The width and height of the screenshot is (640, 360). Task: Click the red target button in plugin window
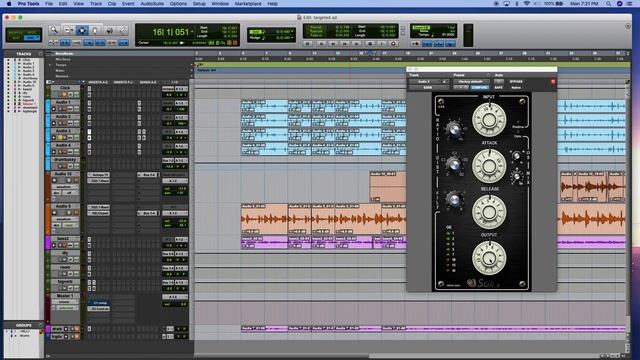pyautogui.click(x=553, y=82)
